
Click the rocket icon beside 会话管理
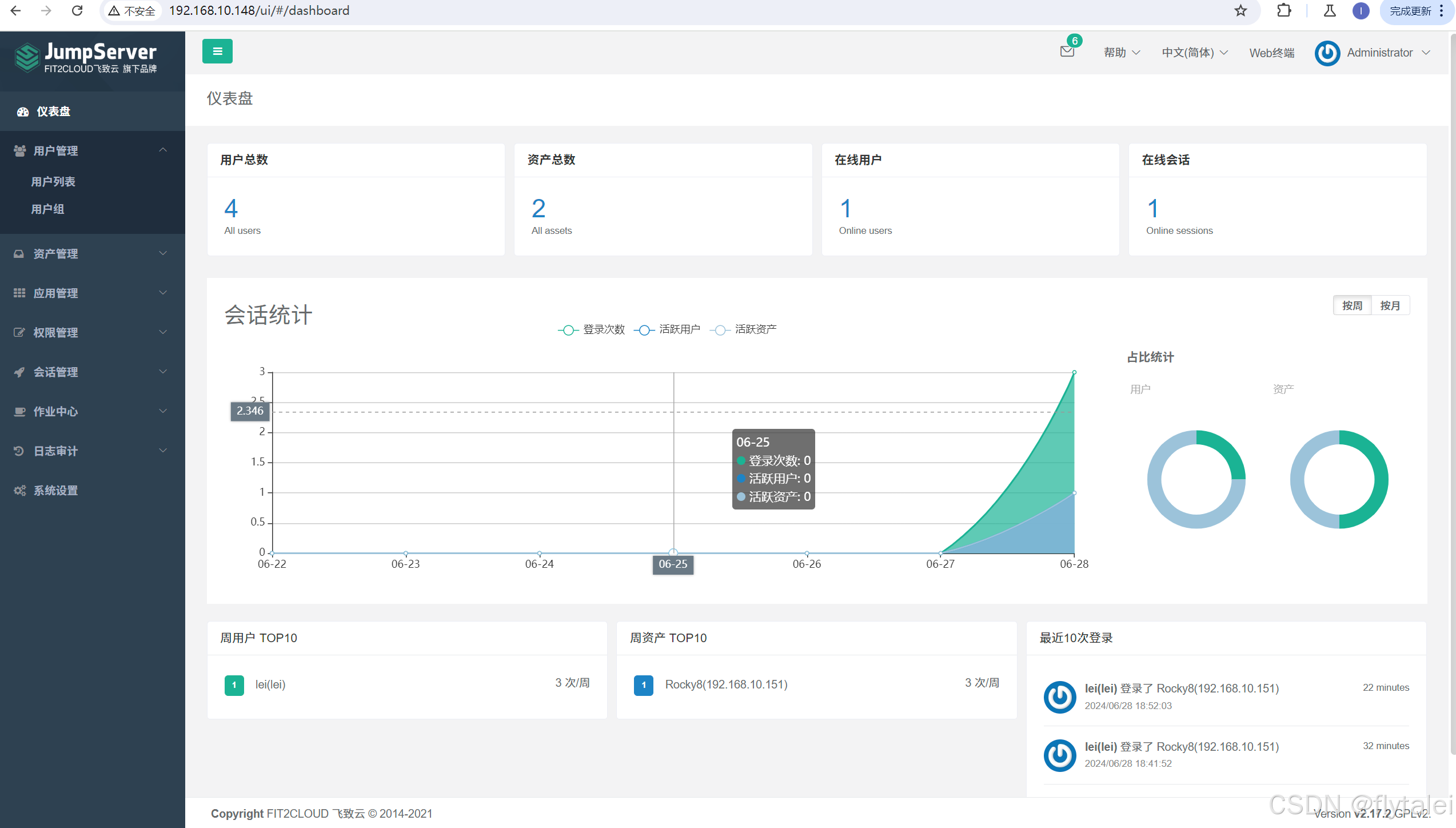pyautogui.click(x=19, y=372)
